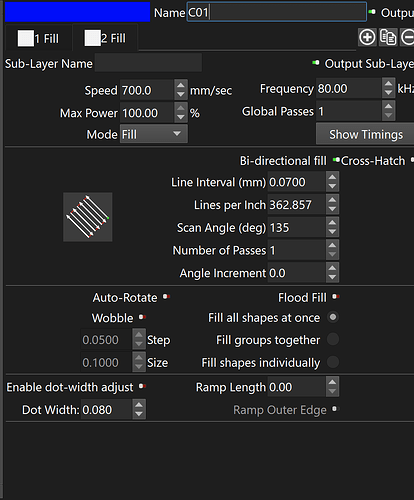Open the Mode dropdown set to Fill
The width and height of the screenshot is (414, 500).
(x=154, y=134)
